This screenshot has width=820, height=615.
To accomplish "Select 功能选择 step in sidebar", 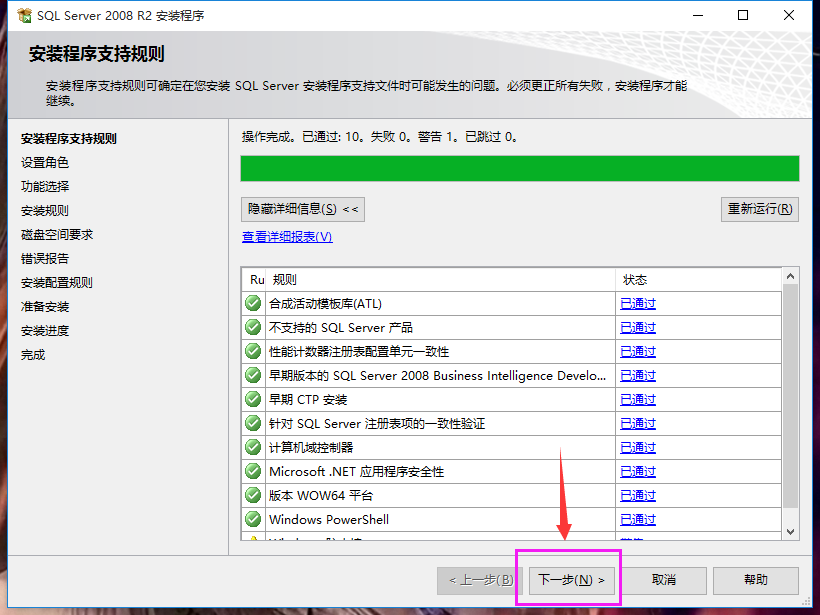I will tap(44, 187).
